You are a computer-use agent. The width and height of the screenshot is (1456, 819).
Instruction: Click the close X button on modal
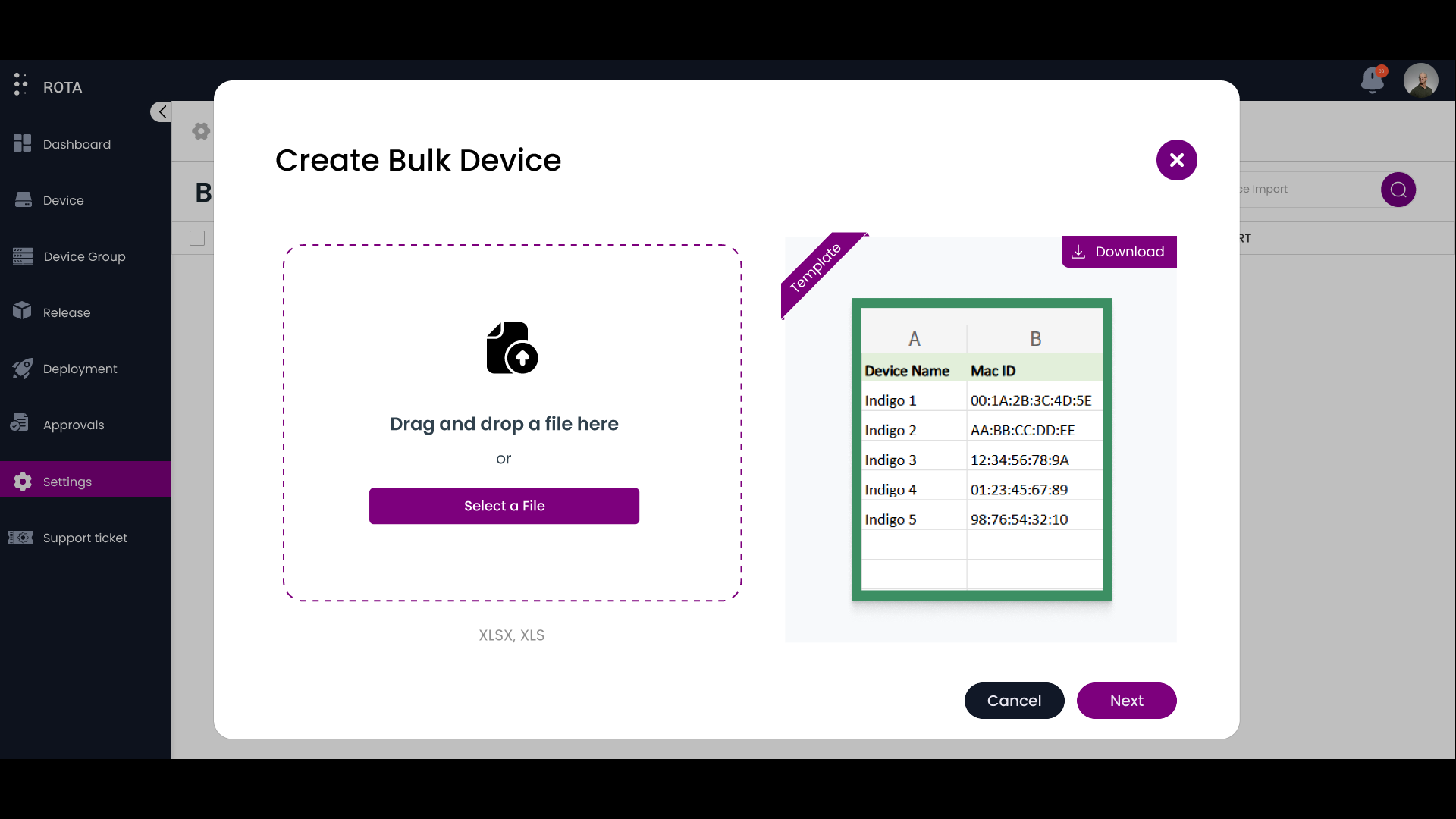coord(1177,160)
